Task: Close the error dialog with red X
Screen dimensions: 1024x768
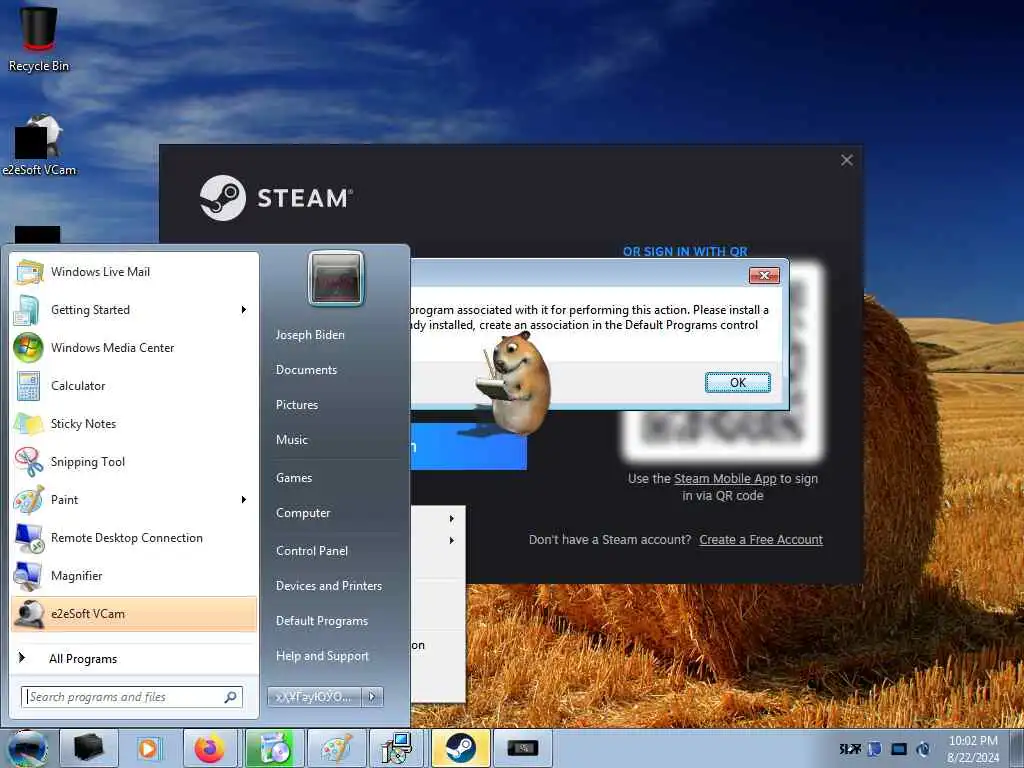Action: pyautogui.click(x=764, y=276)
